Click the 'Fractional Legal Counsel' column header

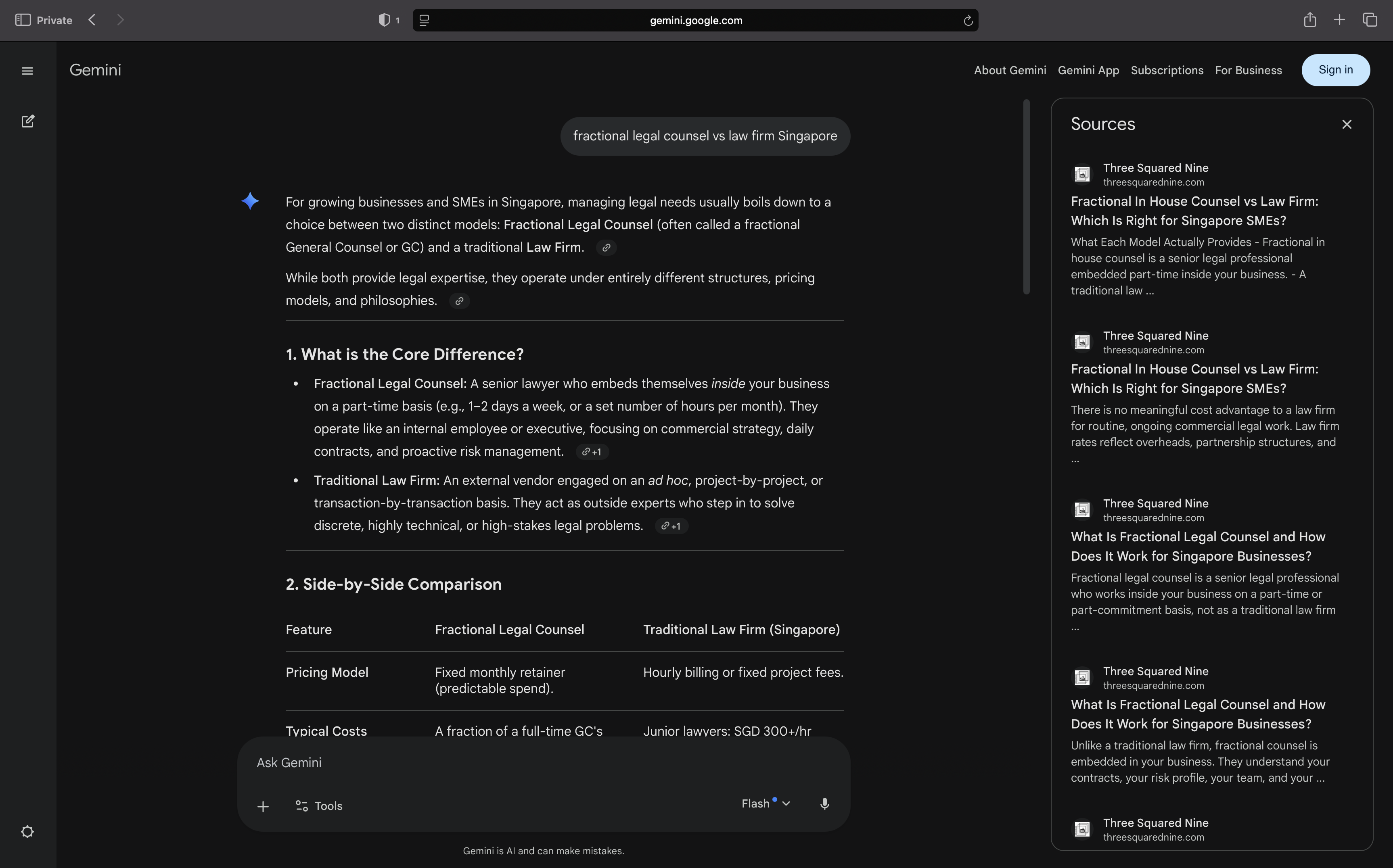[x=509, y=630]
